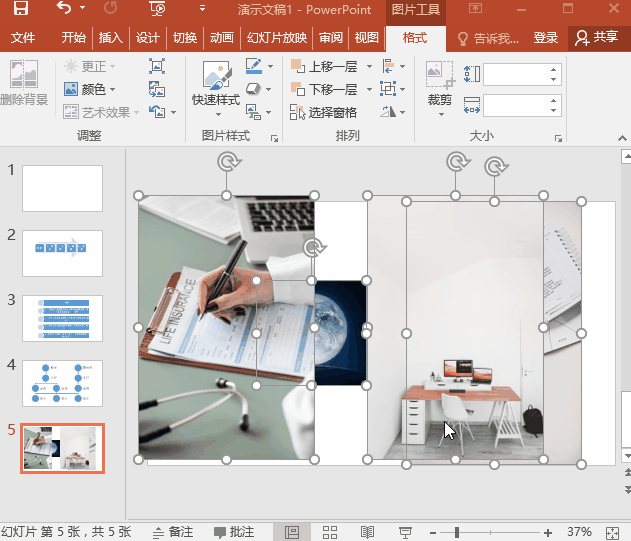Start slideshow from status bar icon
The image size is (631, 541).
[405, 532]
